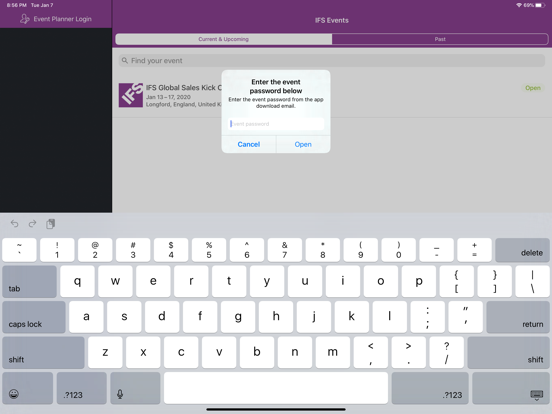The width and height of the screenshot is (552, 414).
Task: Cancel the event password dialog
Action: pyautogui.click(x=249, y=144)
